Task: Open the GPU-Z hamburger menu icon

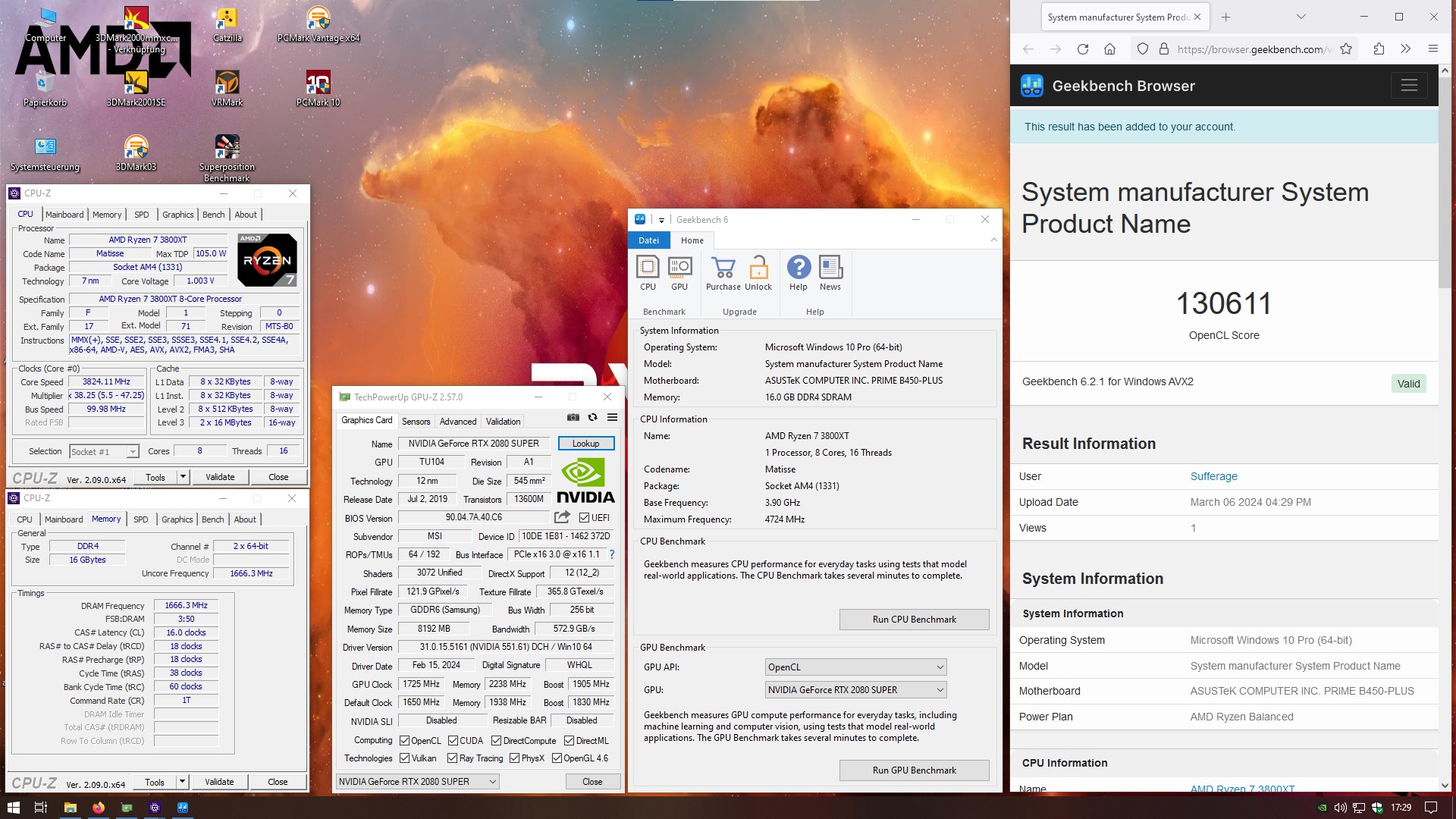Action: 612,418
